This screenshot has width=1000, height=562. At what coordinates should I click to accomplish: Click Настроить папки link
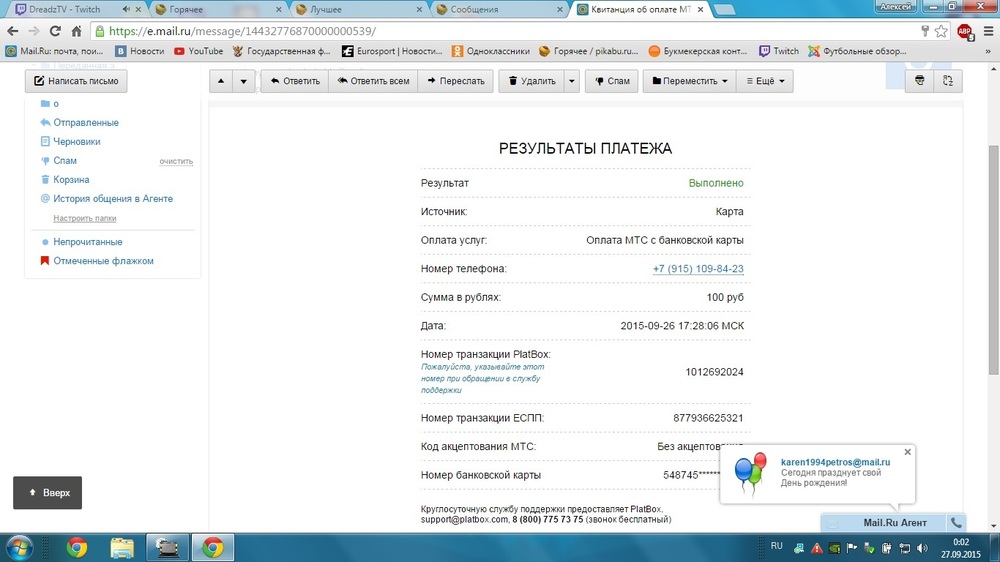pos(85,218)
